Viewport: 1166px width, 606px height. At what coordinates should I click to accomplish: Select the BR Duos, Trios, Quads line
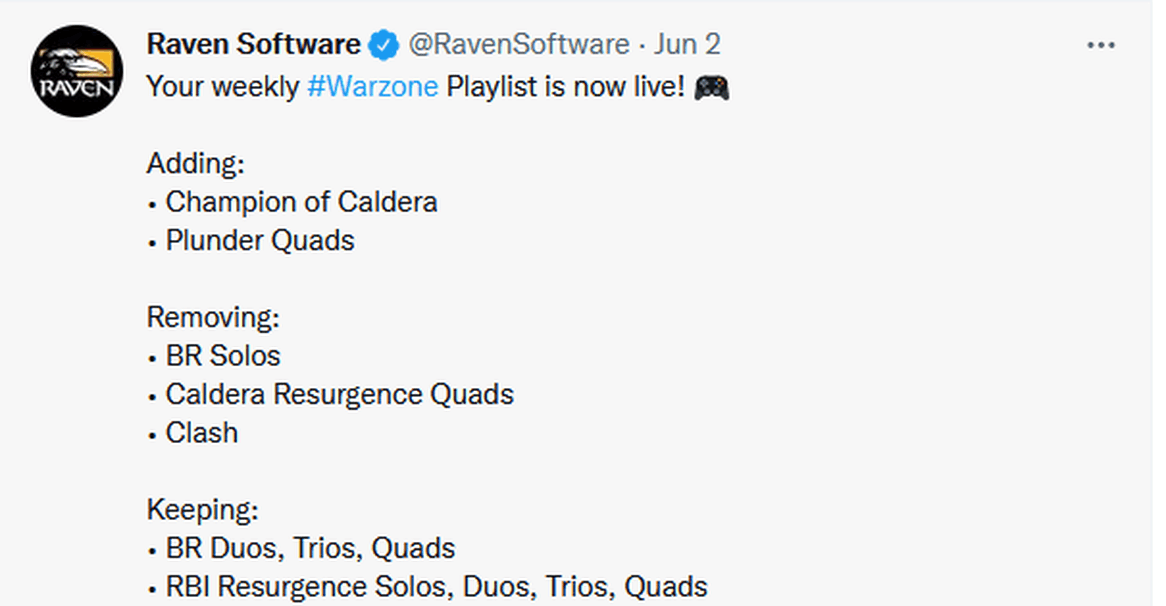[301, 549]
